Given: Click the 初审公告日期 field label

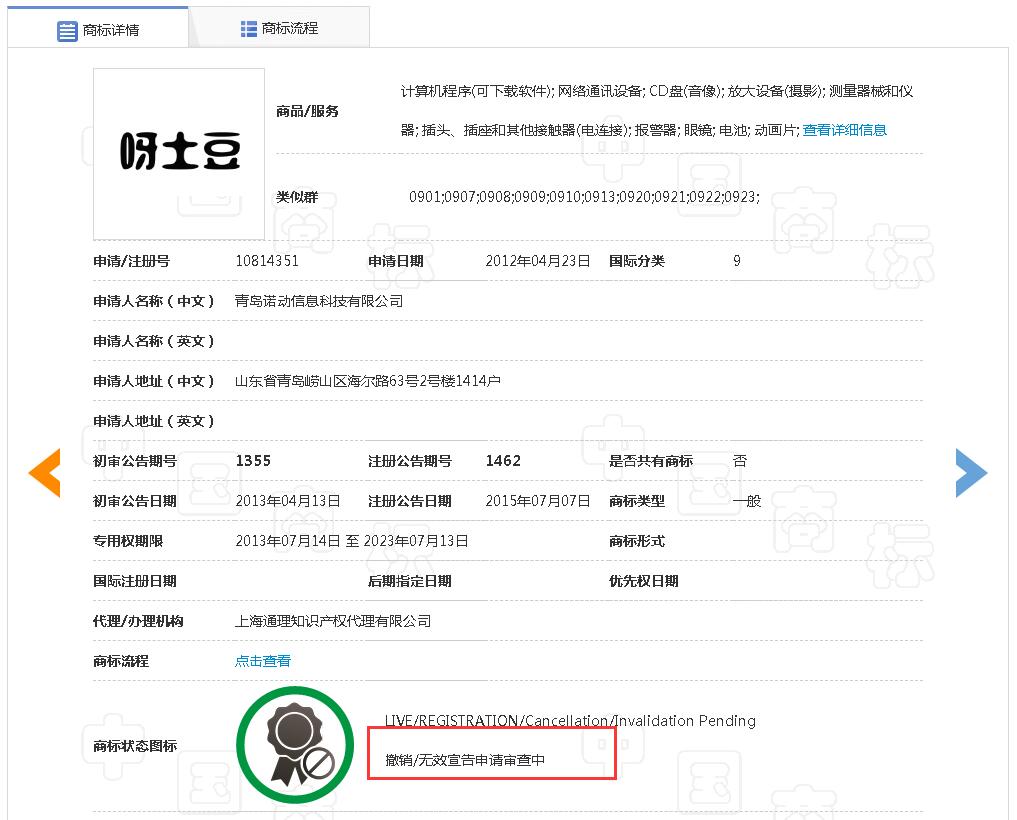Looking at the screenshot, I should point(135,501).
